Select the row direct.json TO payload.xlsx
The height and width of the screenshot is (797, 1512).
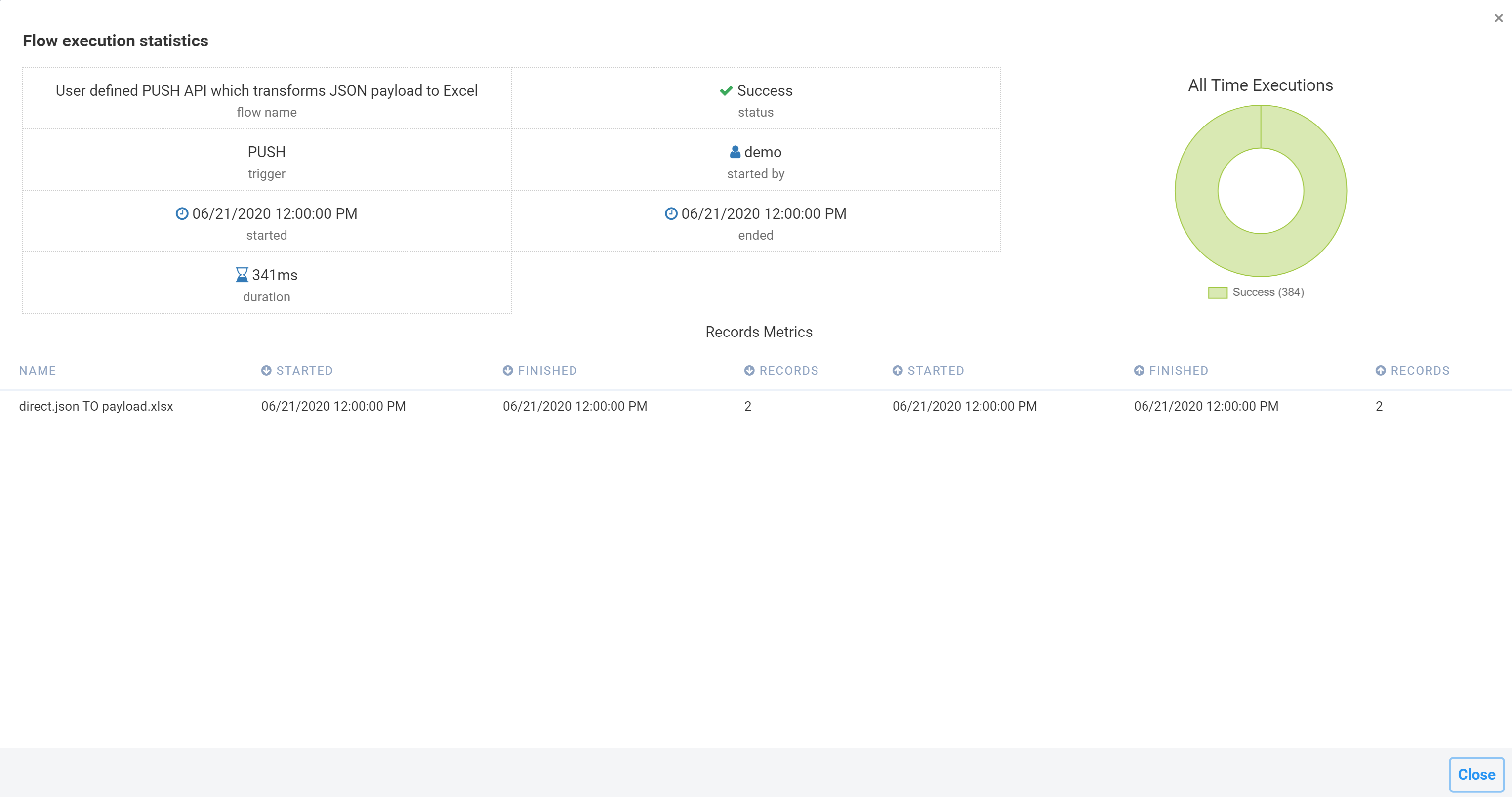(x=96, y=406)
